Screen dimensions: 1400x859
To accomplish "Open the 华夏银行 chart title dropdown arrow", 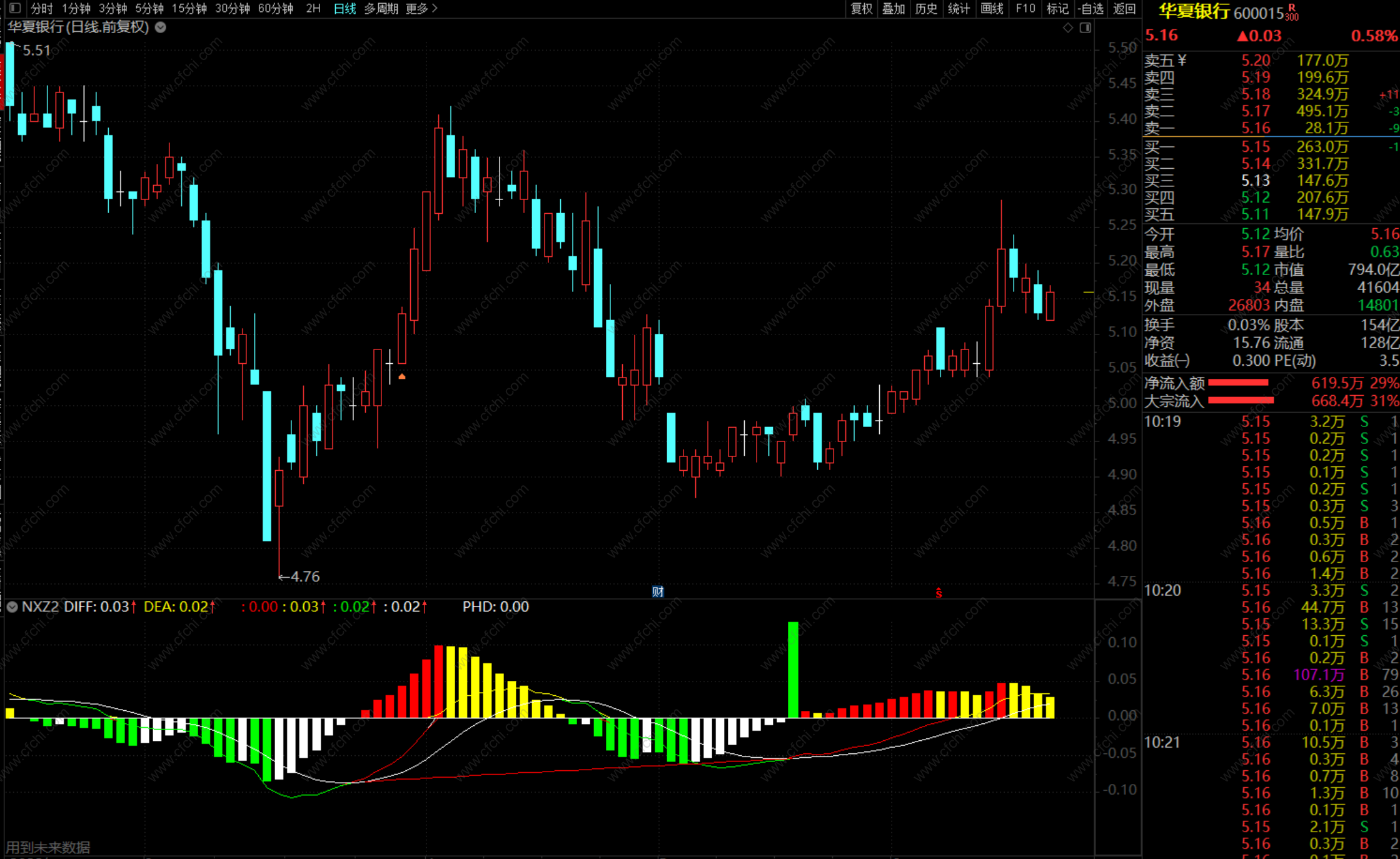I will coord(161,28).
